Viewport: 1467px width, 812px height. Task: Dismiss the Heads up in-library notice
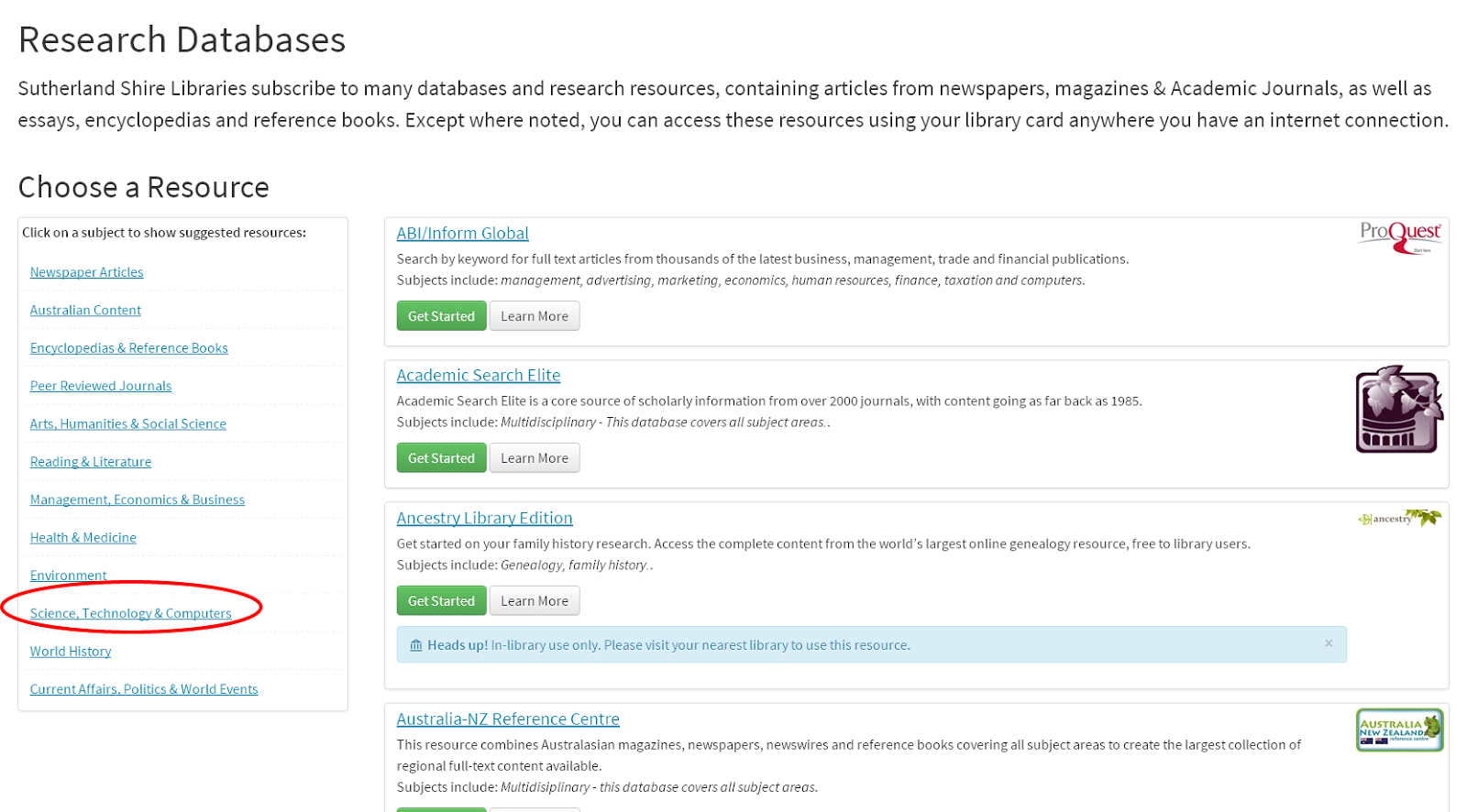(x=1329, y=643)
